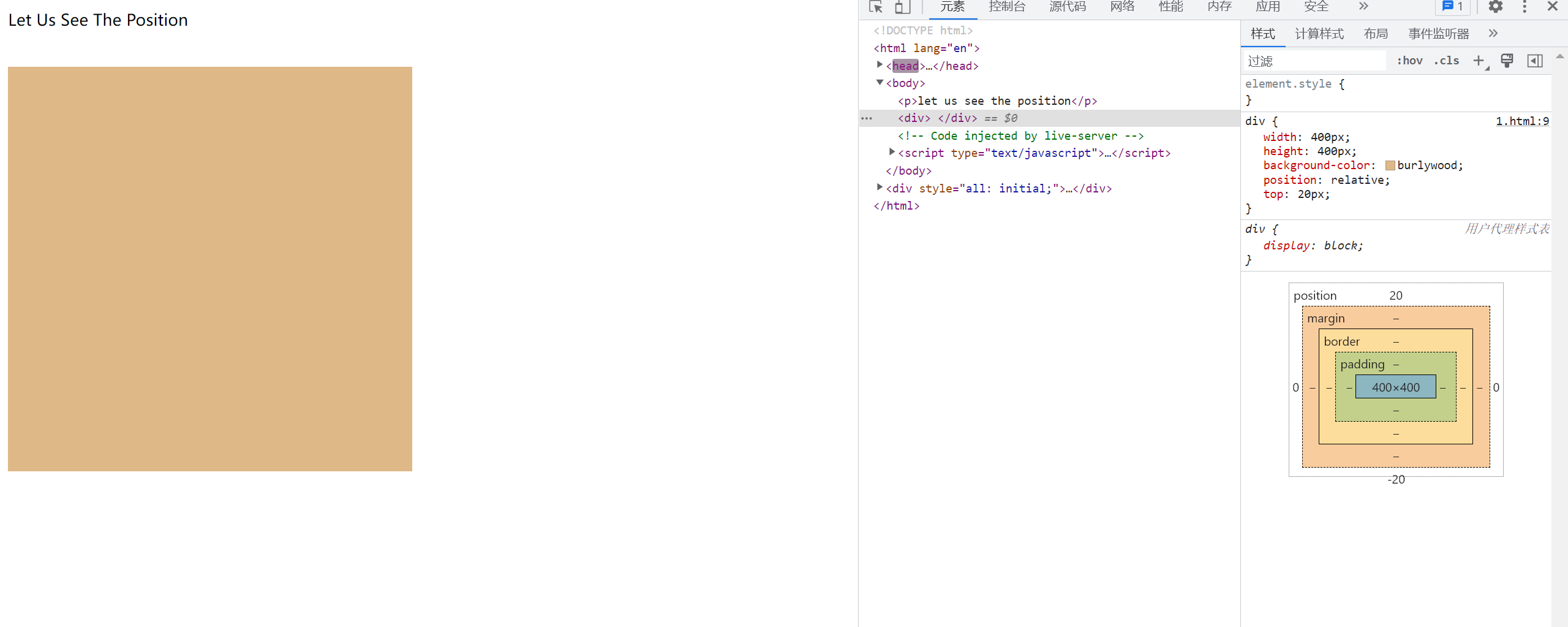Expand the script type text/javascript node
This screenshot has height=627, width=1568.
pyautogui.click(x=892, y=152)
